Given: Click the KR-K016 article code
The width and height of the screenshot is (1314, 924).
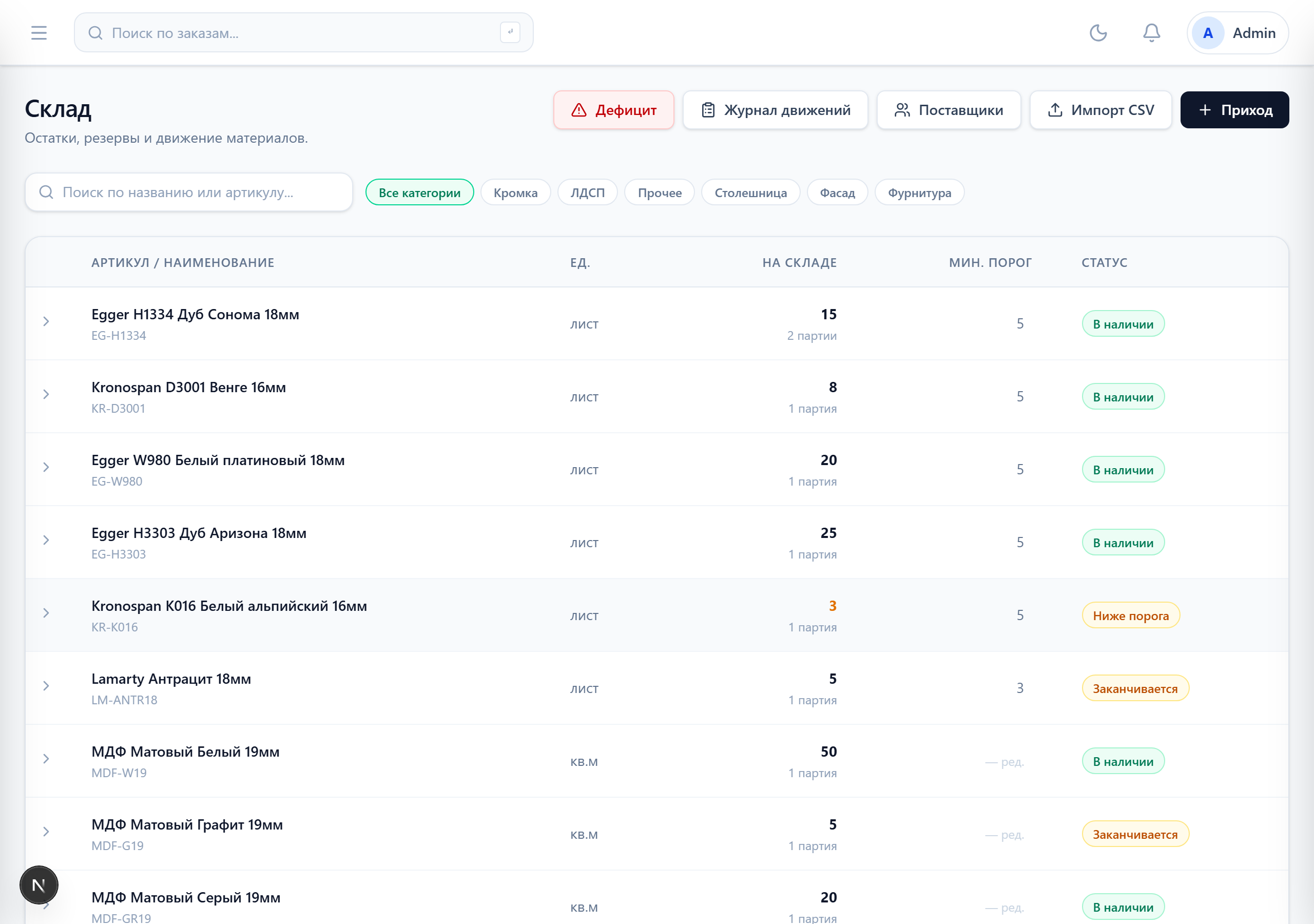Looking at the screenshot, I should point(114,627).
